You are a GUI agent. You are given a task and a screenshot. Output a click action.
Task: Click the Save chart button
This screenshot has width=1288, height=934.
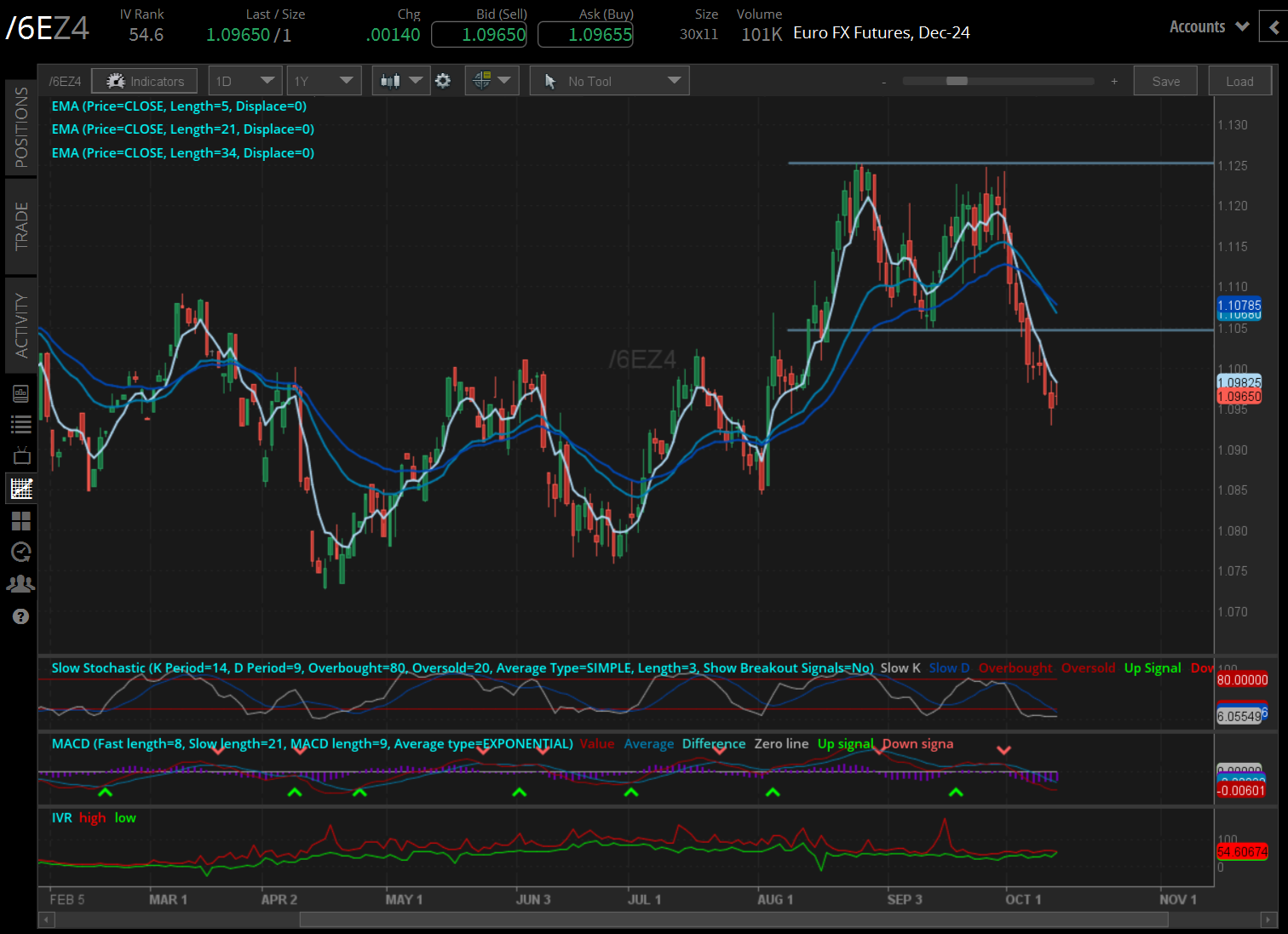(x=1165, y=80)
